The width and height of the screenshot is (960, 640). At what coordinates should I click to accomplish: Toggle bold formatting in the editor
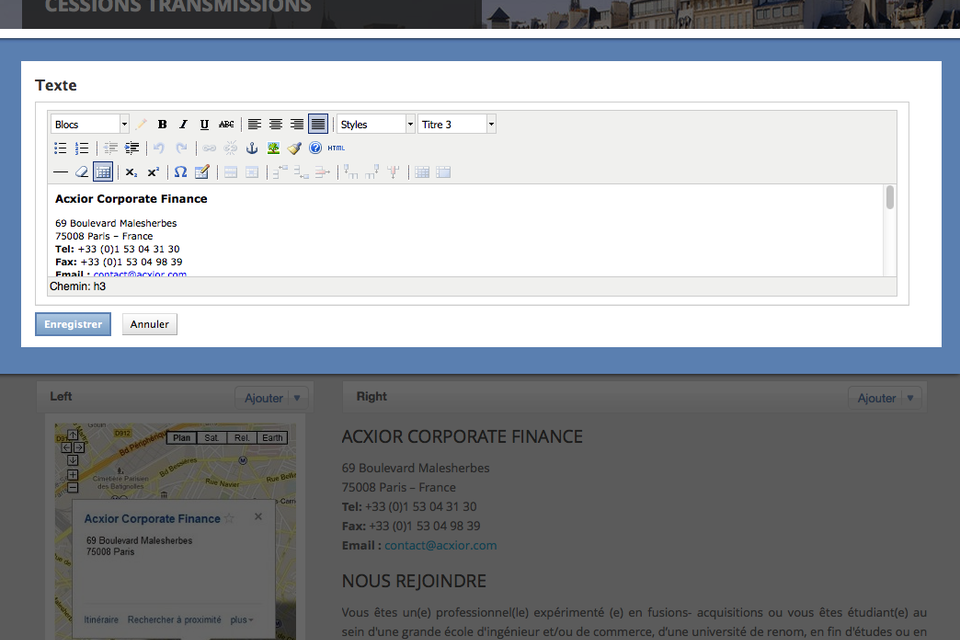click(162, 125)
